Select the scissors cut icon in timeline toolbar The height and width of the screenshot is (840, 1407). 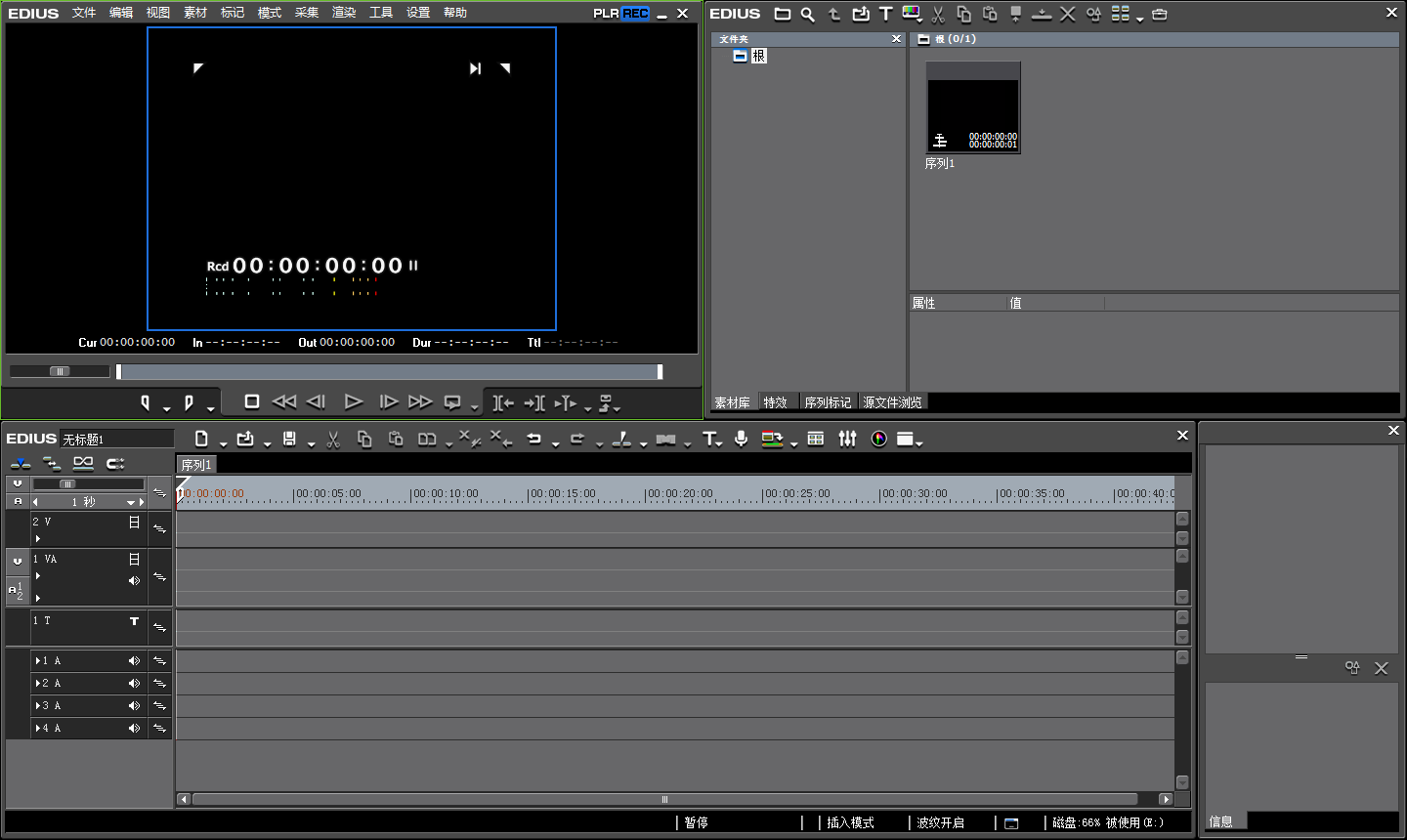[333, 440]
